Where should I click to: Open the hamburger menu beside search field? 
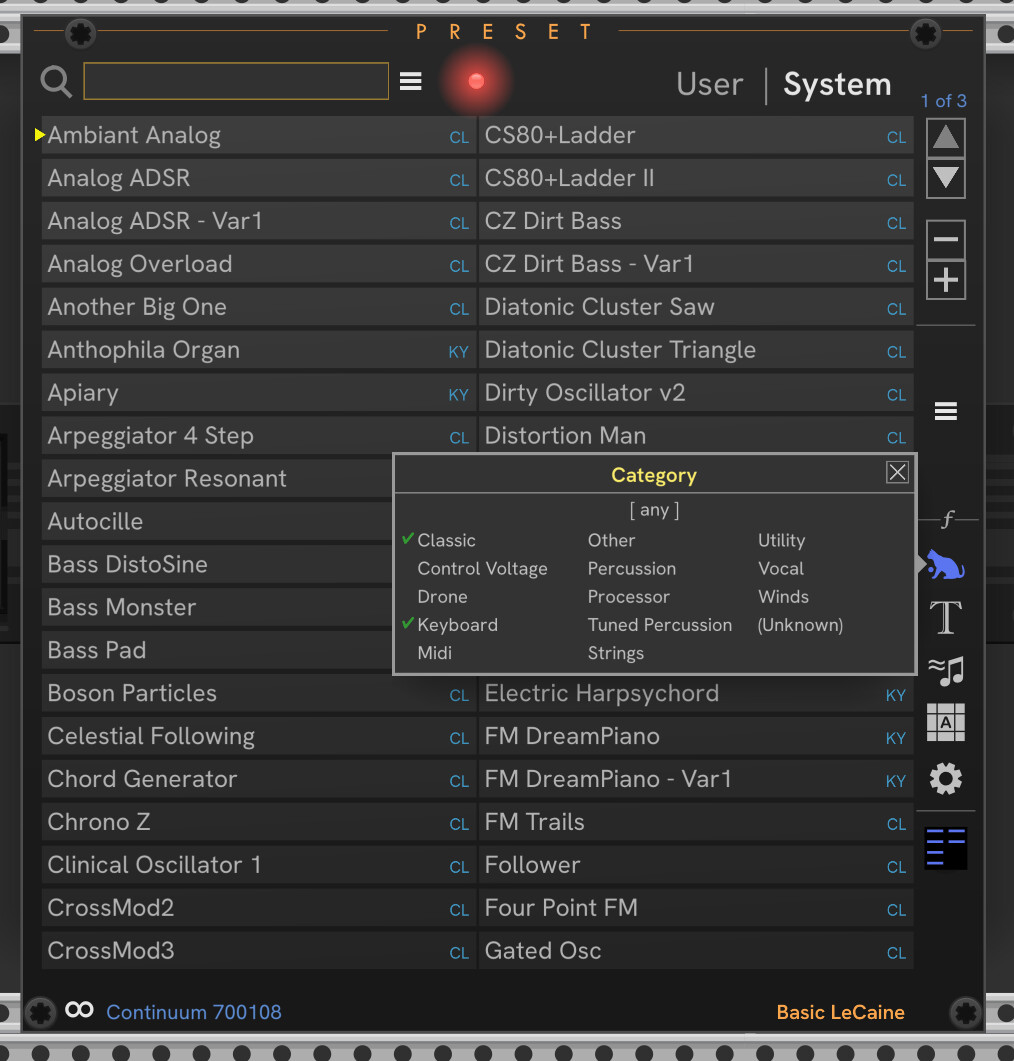(411, 81)
